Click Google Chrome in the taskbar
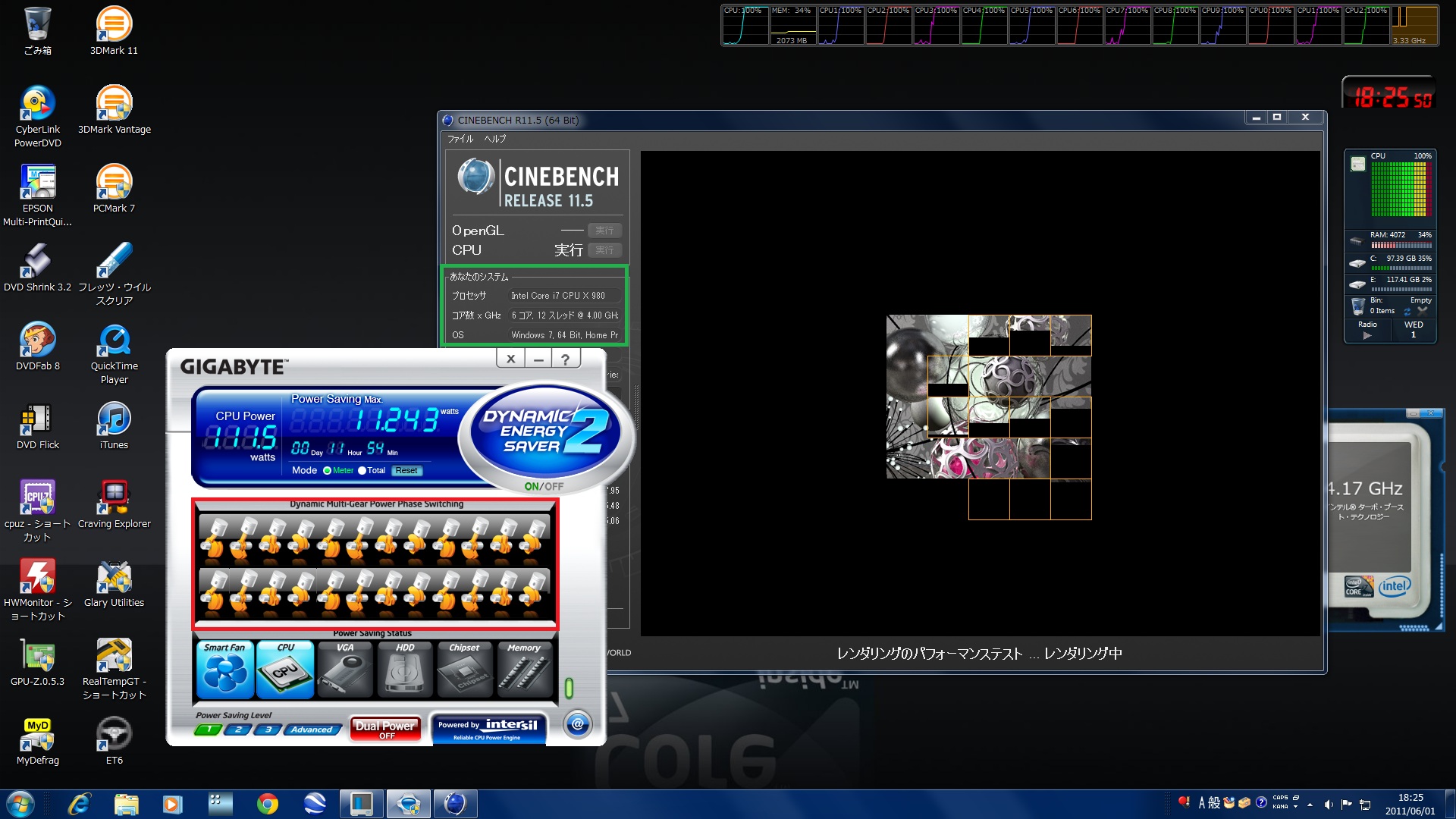 tap(267, 804)
